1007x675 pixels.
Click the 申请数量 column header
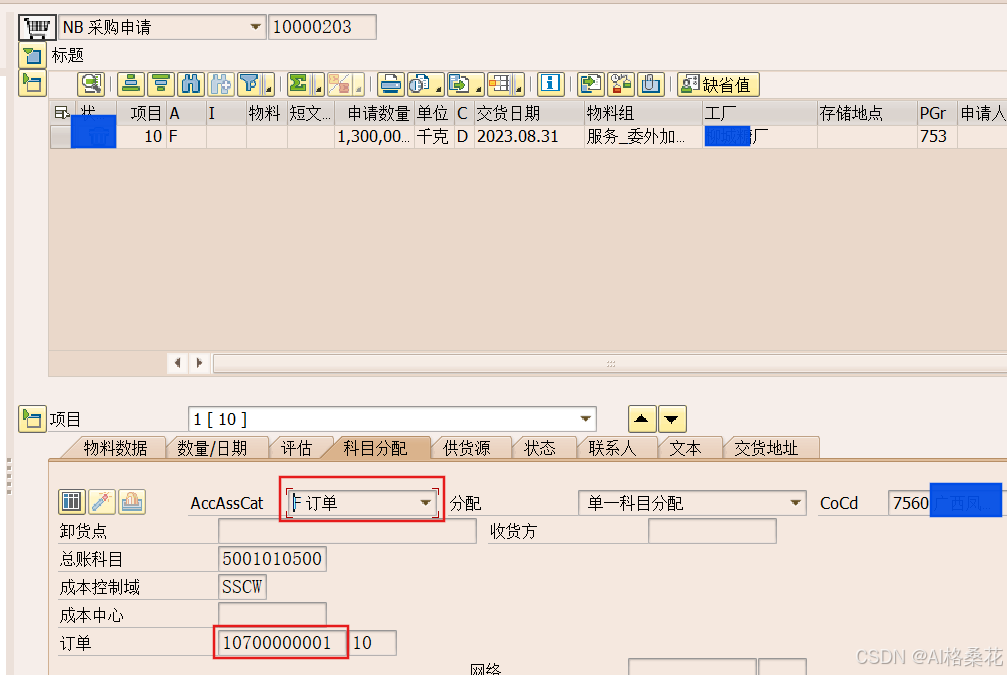[x=374, y=114]
